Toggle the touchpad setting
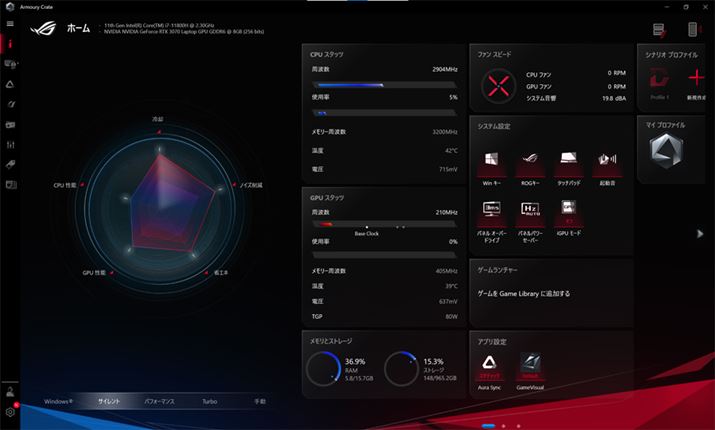The image size is (715, 430). (567, 164)
